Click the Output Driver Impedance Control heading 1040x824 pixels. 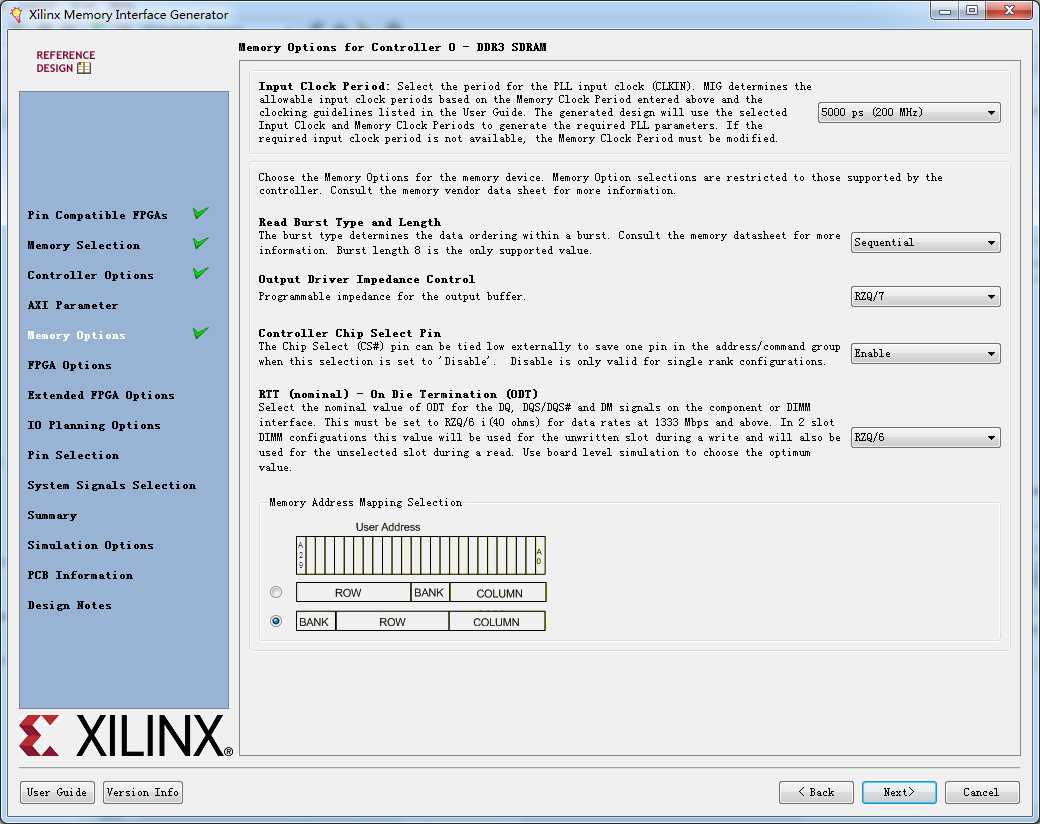pos(367,279)
